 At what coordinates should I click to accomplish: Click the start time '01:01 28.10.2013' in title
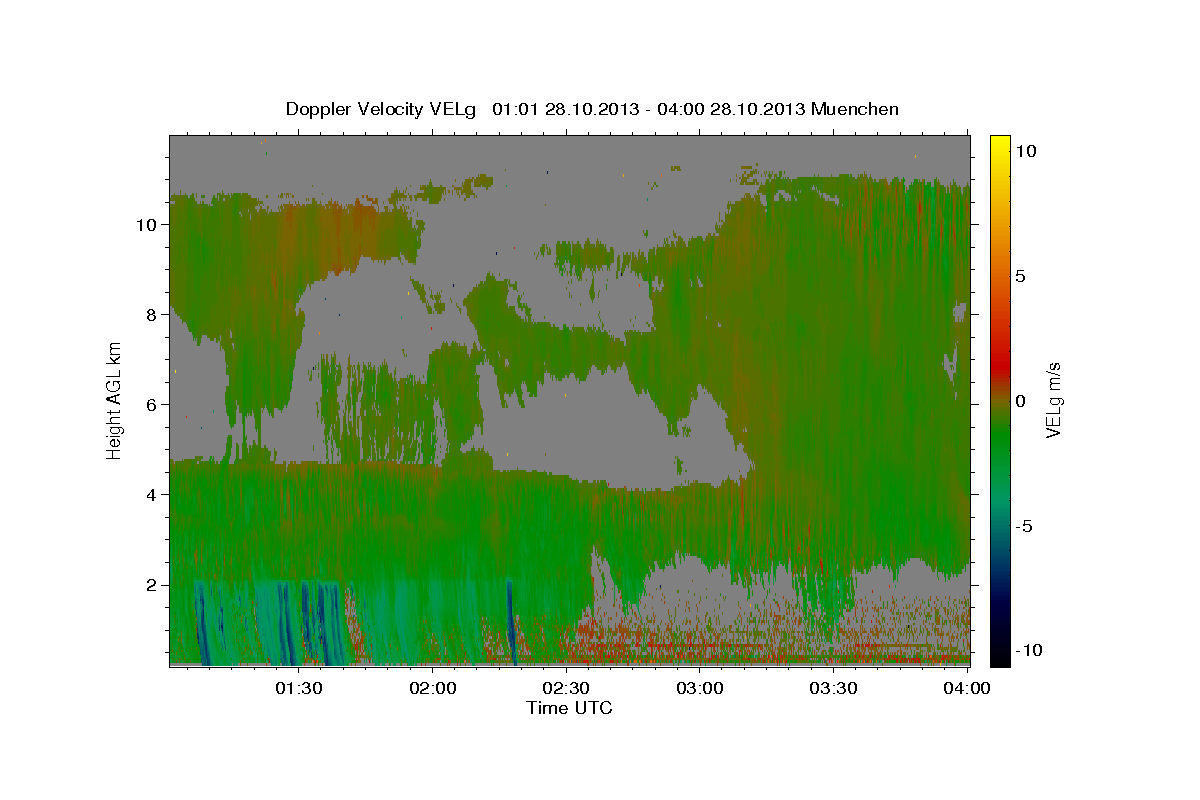564,109
